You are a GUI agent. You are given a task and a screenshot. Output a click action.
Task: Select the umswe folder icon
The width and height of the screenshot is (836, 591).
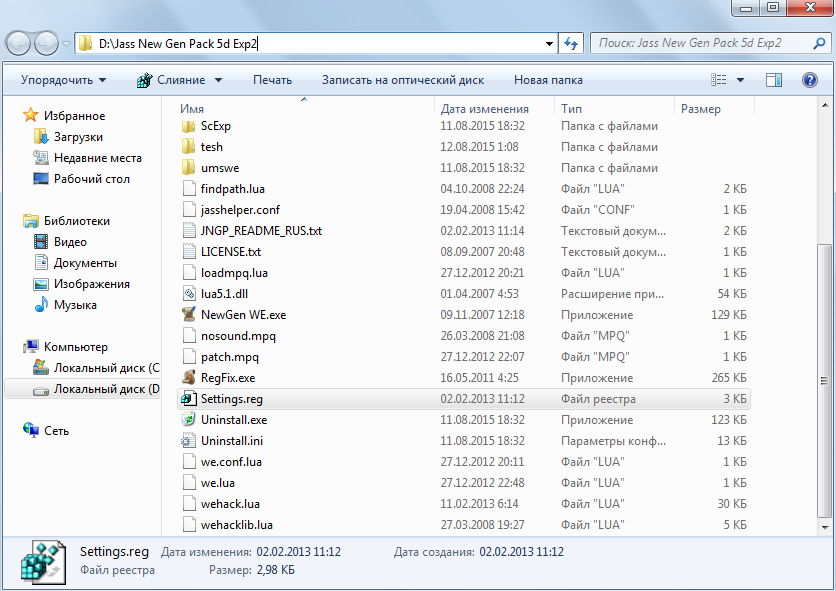coord(189,167)
